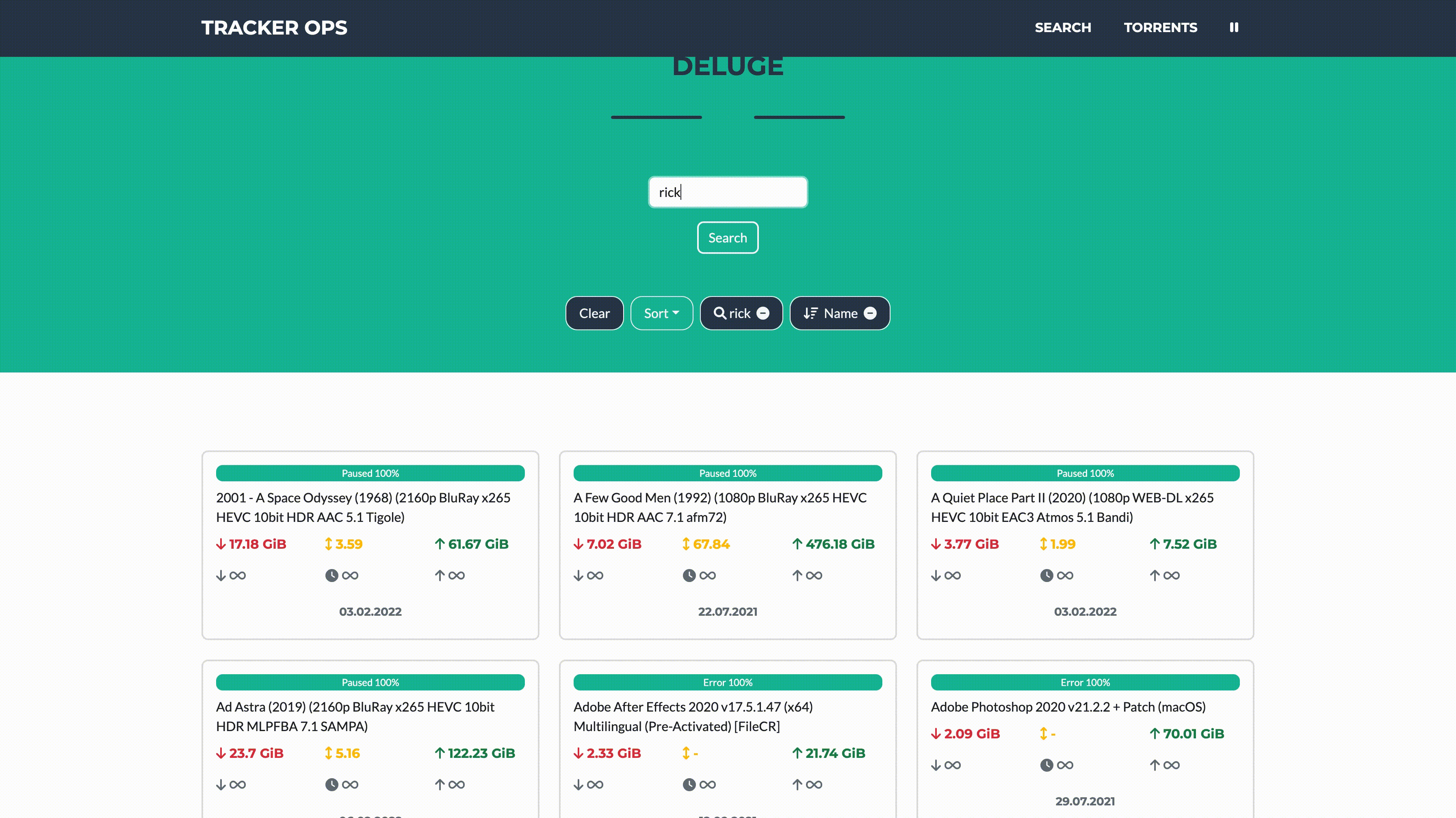
Task: Click the pause icon in navbar
Action: [1234, 27]
